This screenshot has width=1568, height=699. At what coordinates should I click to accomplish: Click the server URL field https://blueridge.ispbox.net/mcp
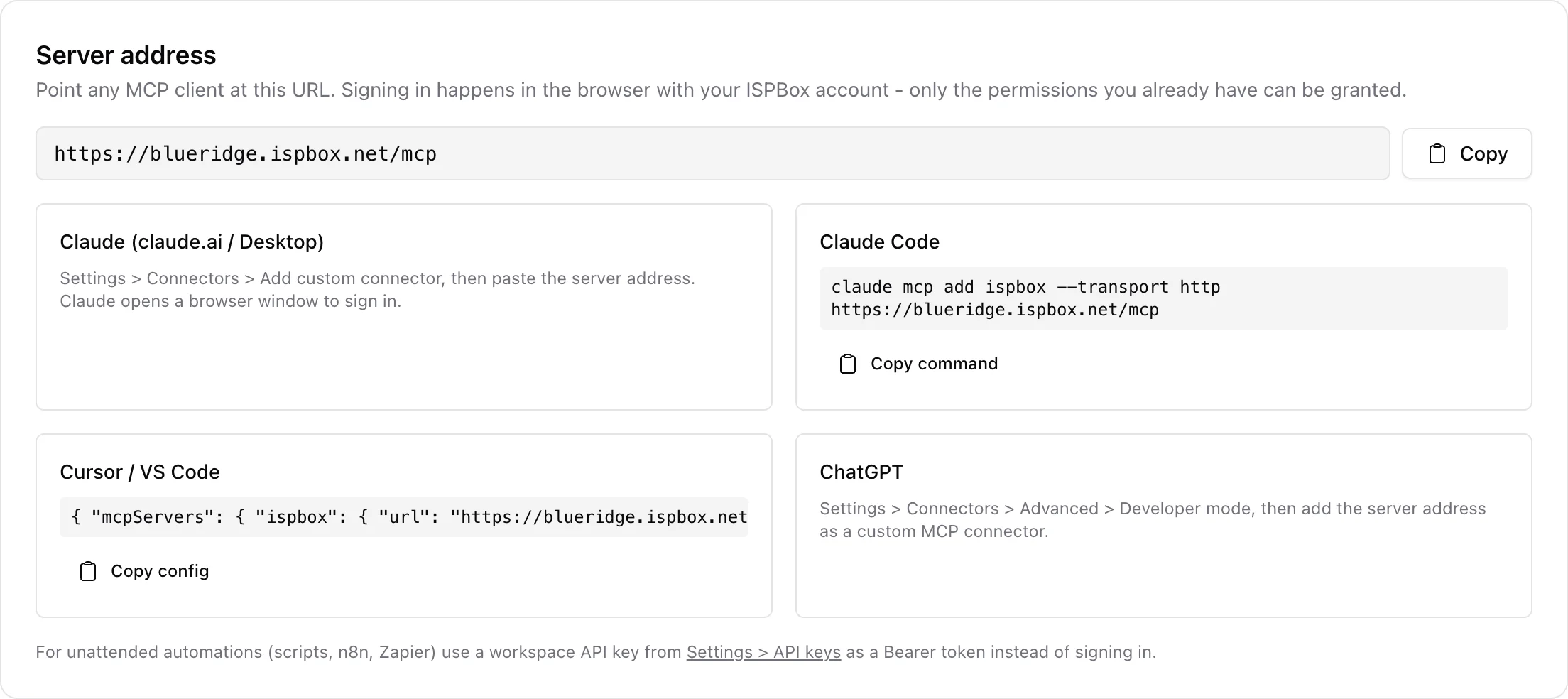[x=712, y=153]
